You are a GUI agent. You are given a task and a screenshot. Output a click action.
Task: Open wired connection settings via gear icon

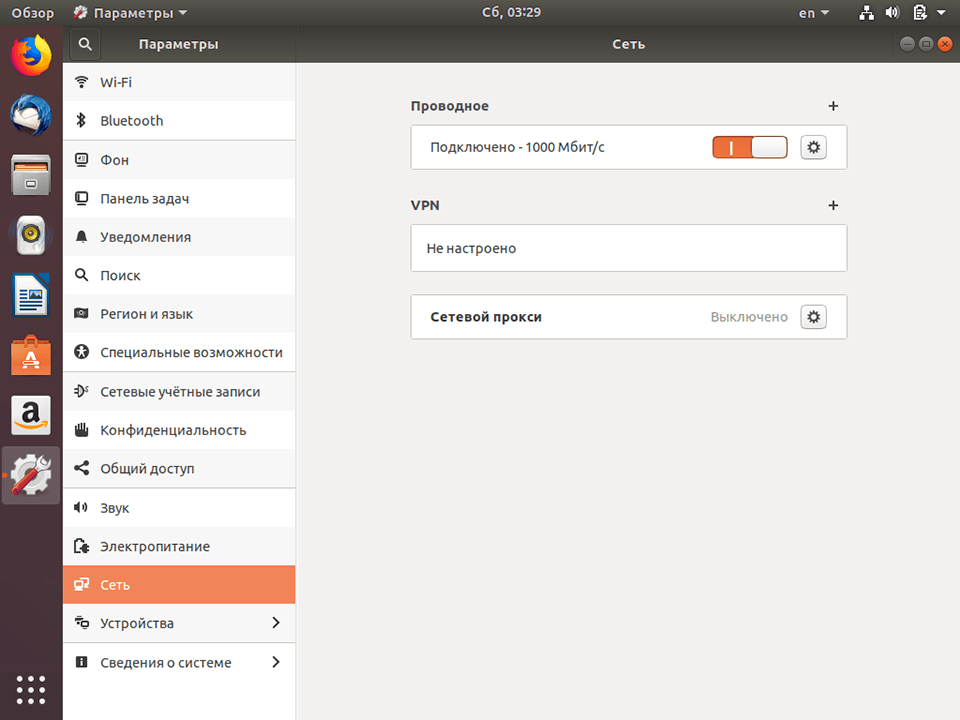(x=813, y=146)
